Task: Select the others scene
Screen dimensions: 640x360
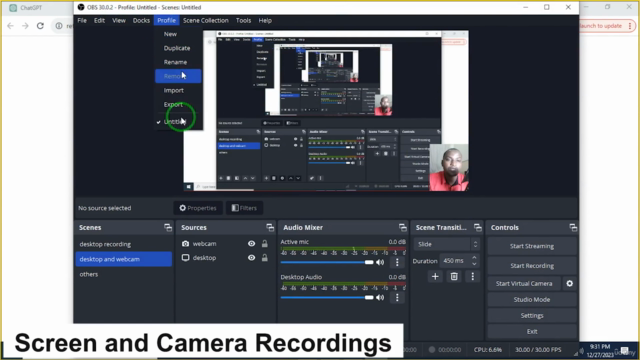Action: click(x=124, y=274)
